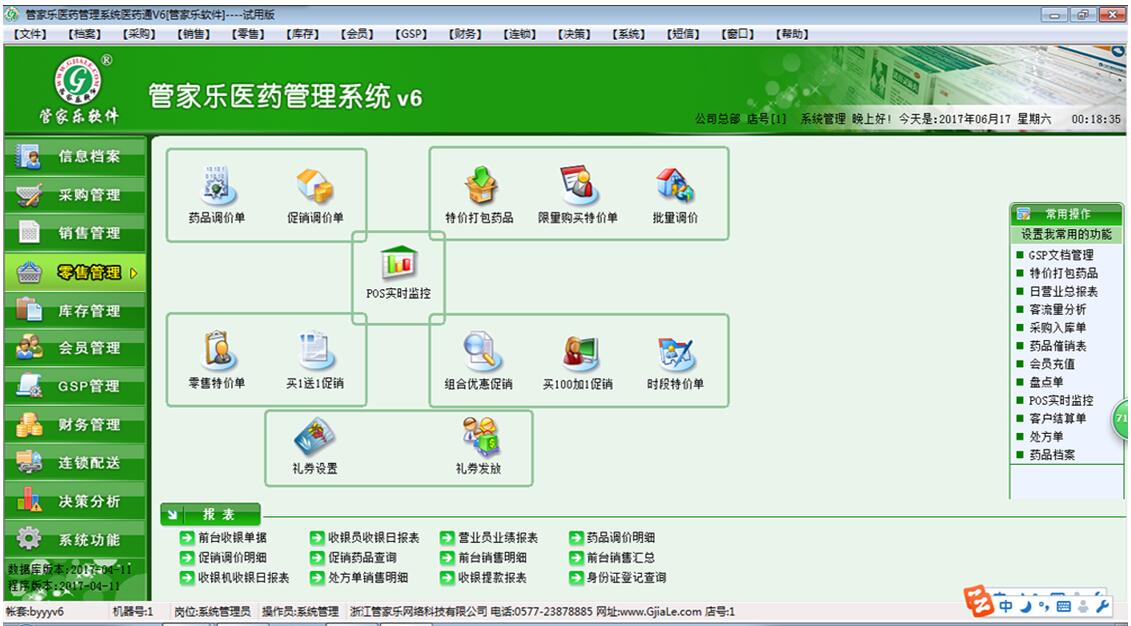Select 销售管理 in the sidebar
The width and height of the screenshot is (1131, 626).
(x=74, y=233)
